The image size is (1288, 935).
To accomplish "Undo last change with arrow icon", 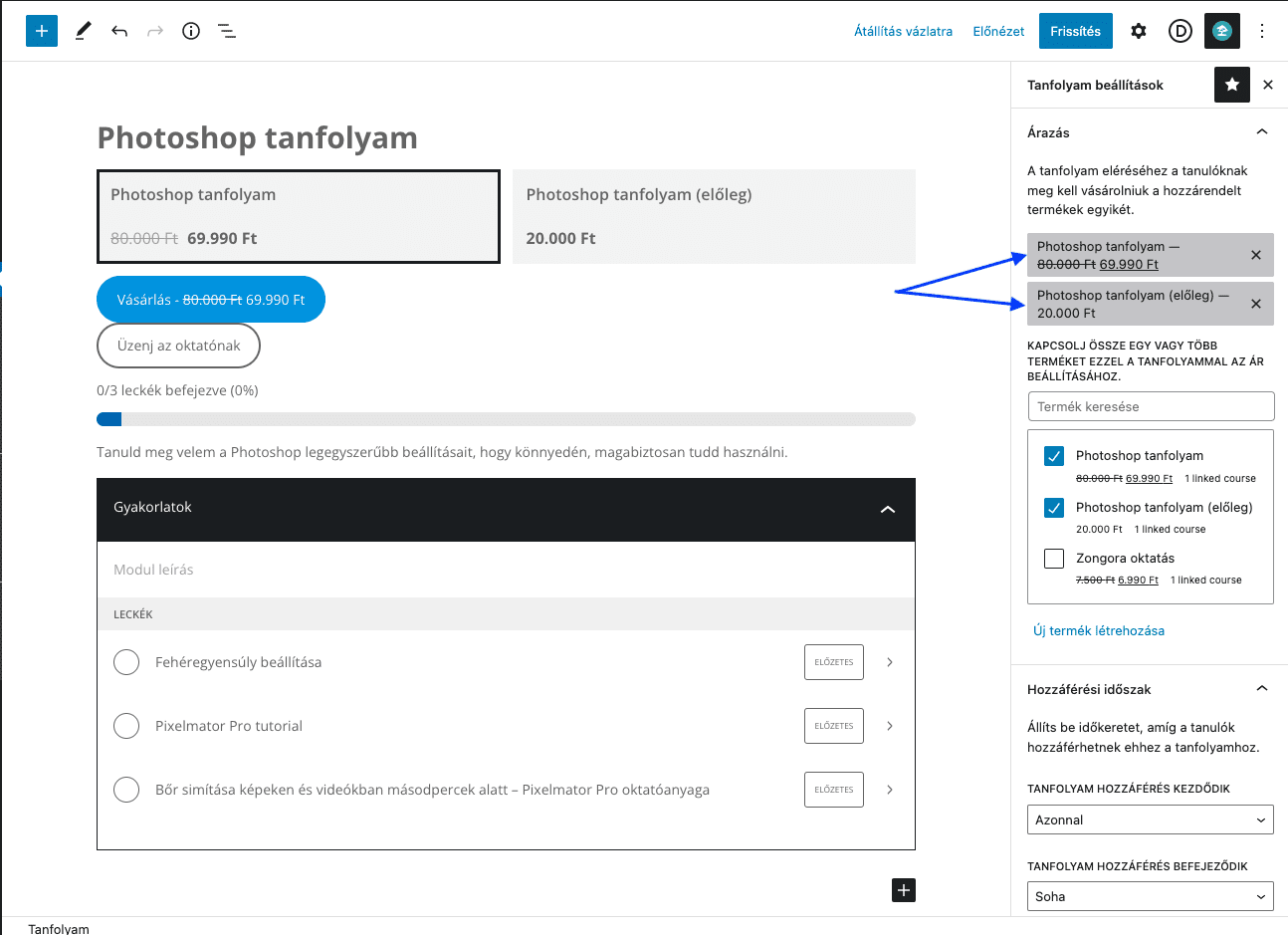I will coord(119,31).
